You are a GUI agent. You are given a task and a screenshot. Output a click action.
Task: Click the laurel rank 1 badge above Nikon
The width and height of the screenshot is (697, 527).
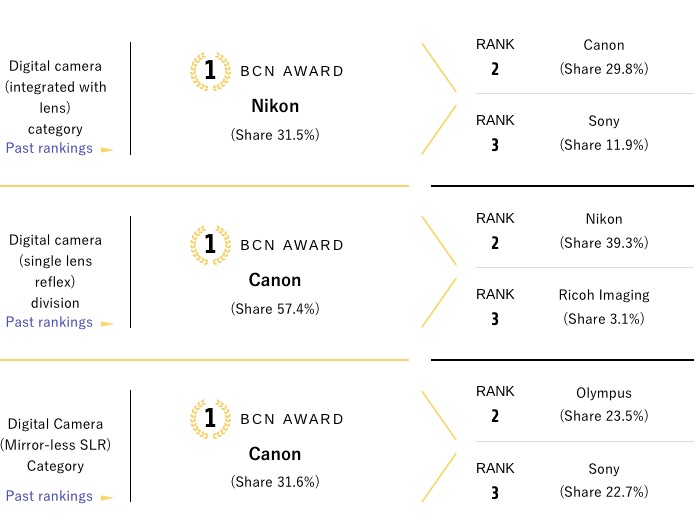210,71
